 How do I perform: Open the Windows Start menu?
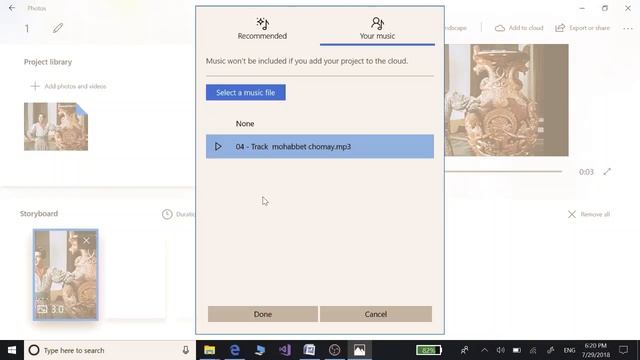tap(12, 350)
